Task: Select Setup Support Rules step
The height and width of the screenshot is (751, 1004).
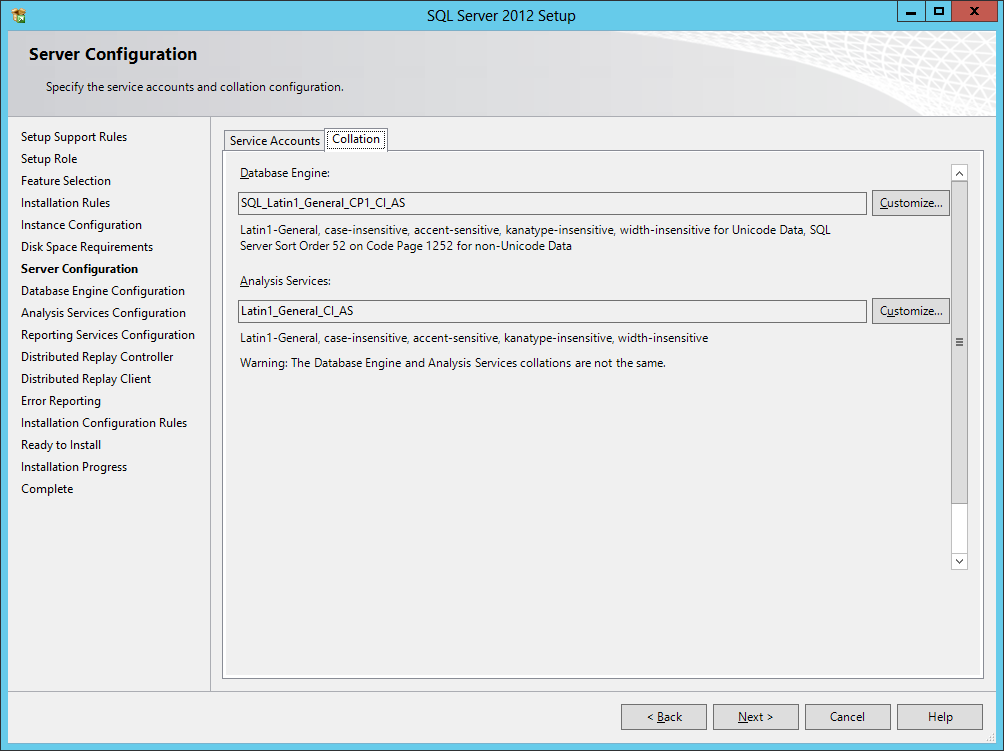Action: tap(74, 137)
